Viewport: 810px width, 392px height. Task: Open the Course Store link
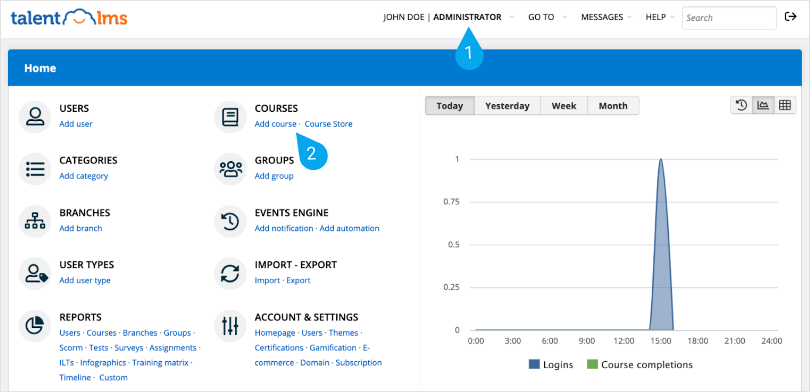tap(329, 124)
